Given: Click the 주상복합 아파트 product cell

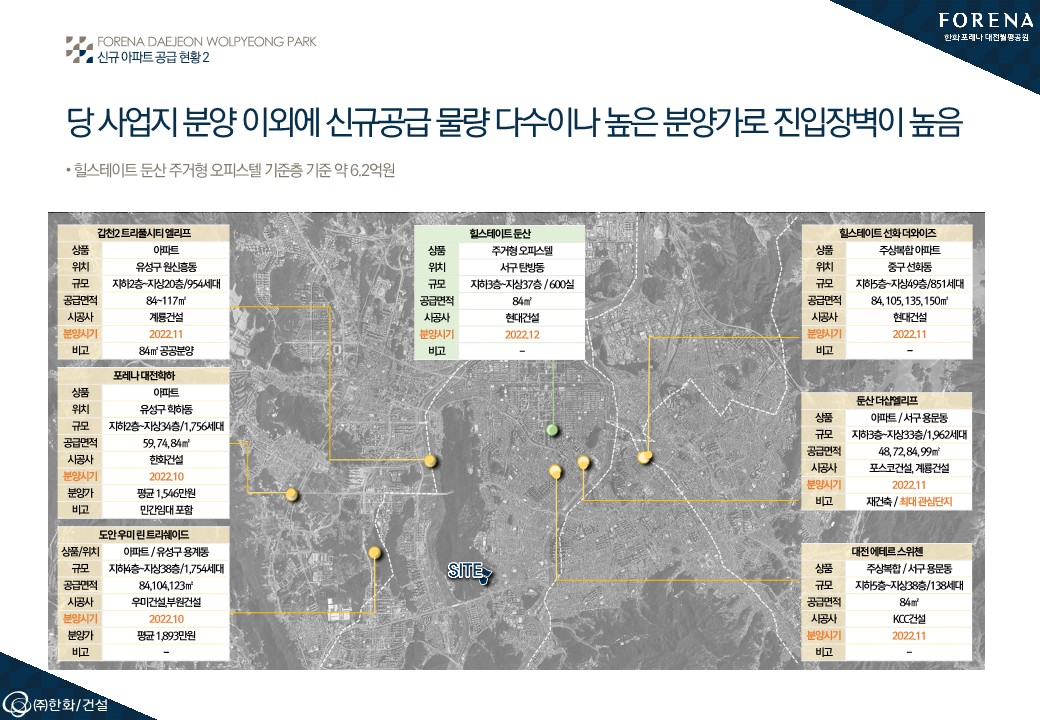Looking at the screenshot, I should tap(909, 250).
